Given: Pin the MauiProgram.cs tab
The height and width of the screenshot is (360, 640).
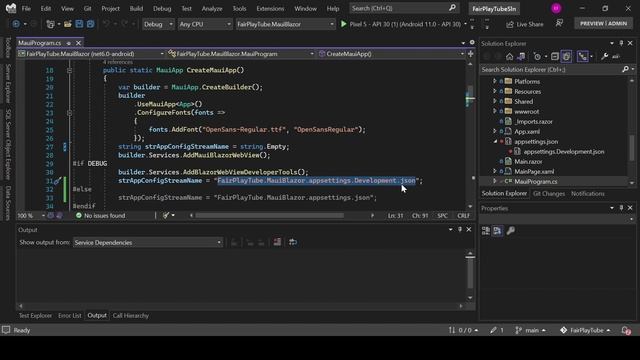Looking at the screenshot, I should (x=69, y=43).
